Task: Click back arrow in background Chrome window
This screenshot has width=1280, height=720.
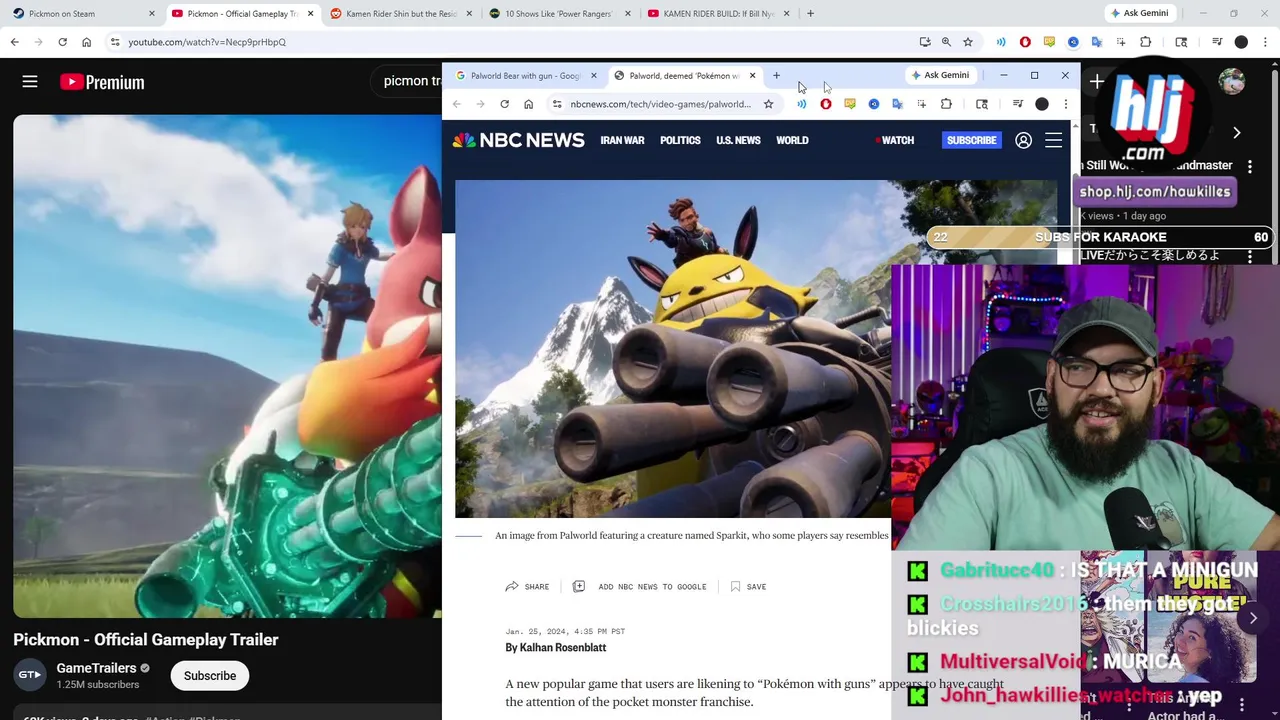Action: coord(14,42)
